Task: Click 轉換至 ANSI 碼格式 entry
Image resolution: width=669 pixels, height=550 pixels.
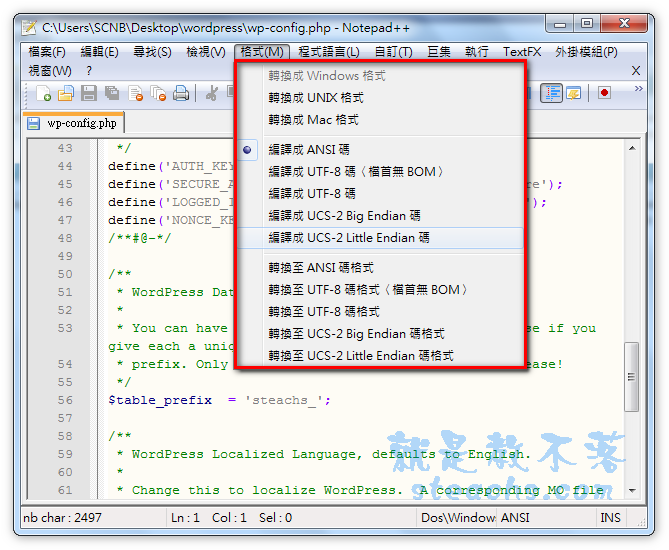Action: pyautogui.click(x=321, y=267)
